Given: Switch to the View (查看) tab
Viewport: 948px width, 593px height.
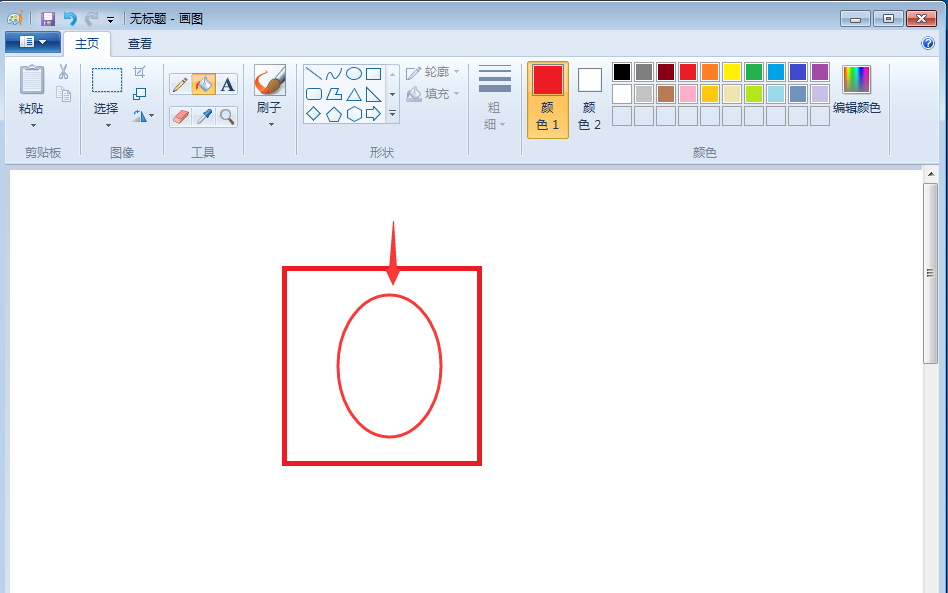Looking at the screenshot, I should 140,44.
